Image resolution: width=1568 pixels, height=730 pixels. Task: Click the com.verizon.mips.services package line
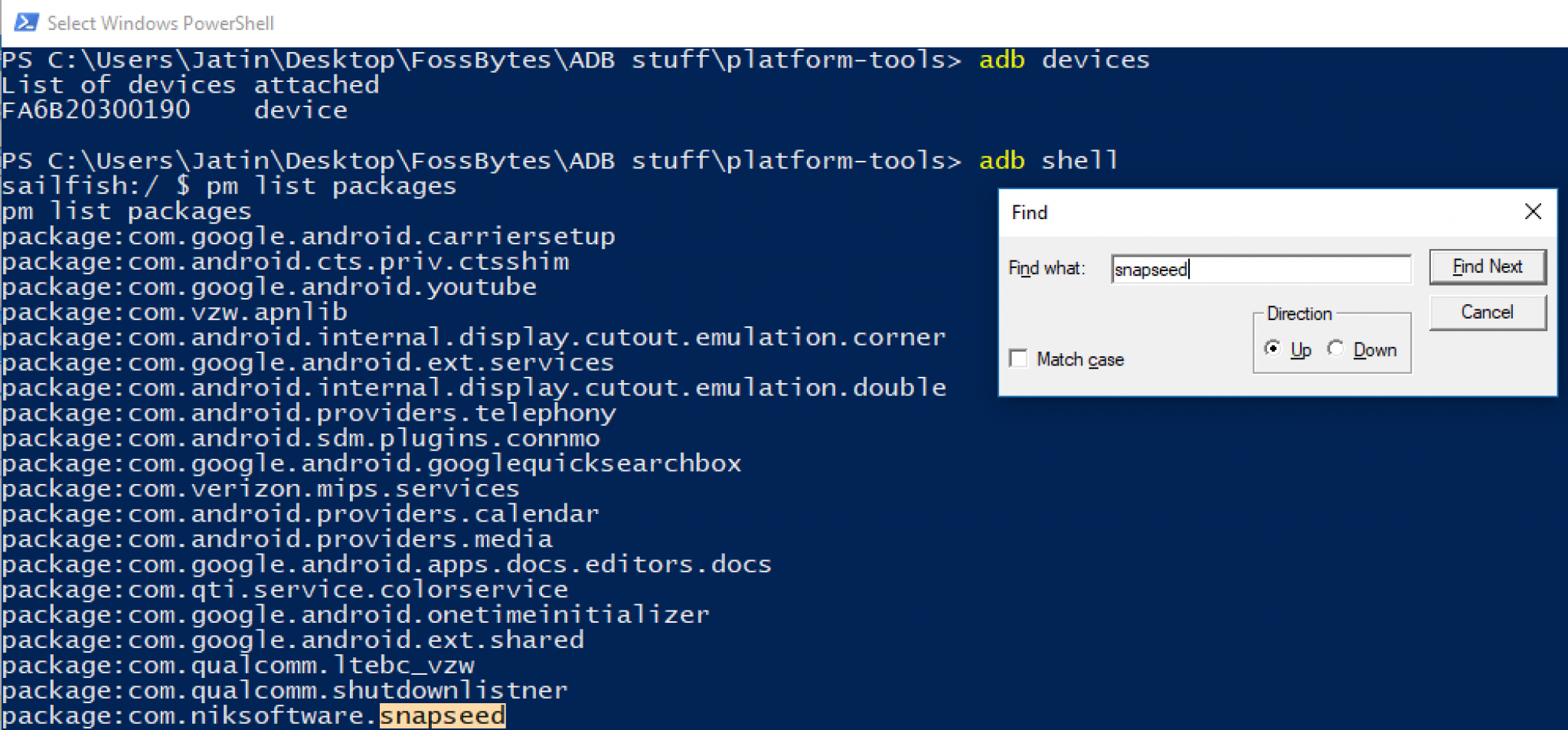point(260,489)
